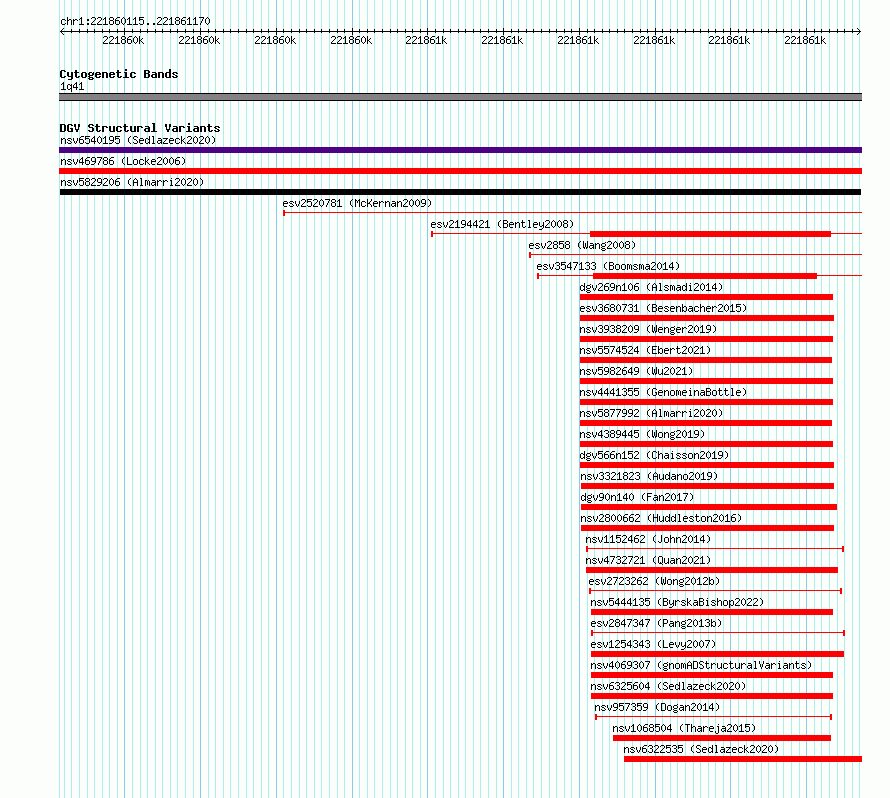Select dgv269n106 (Alsmadi2014) variant

pos(651,287)
